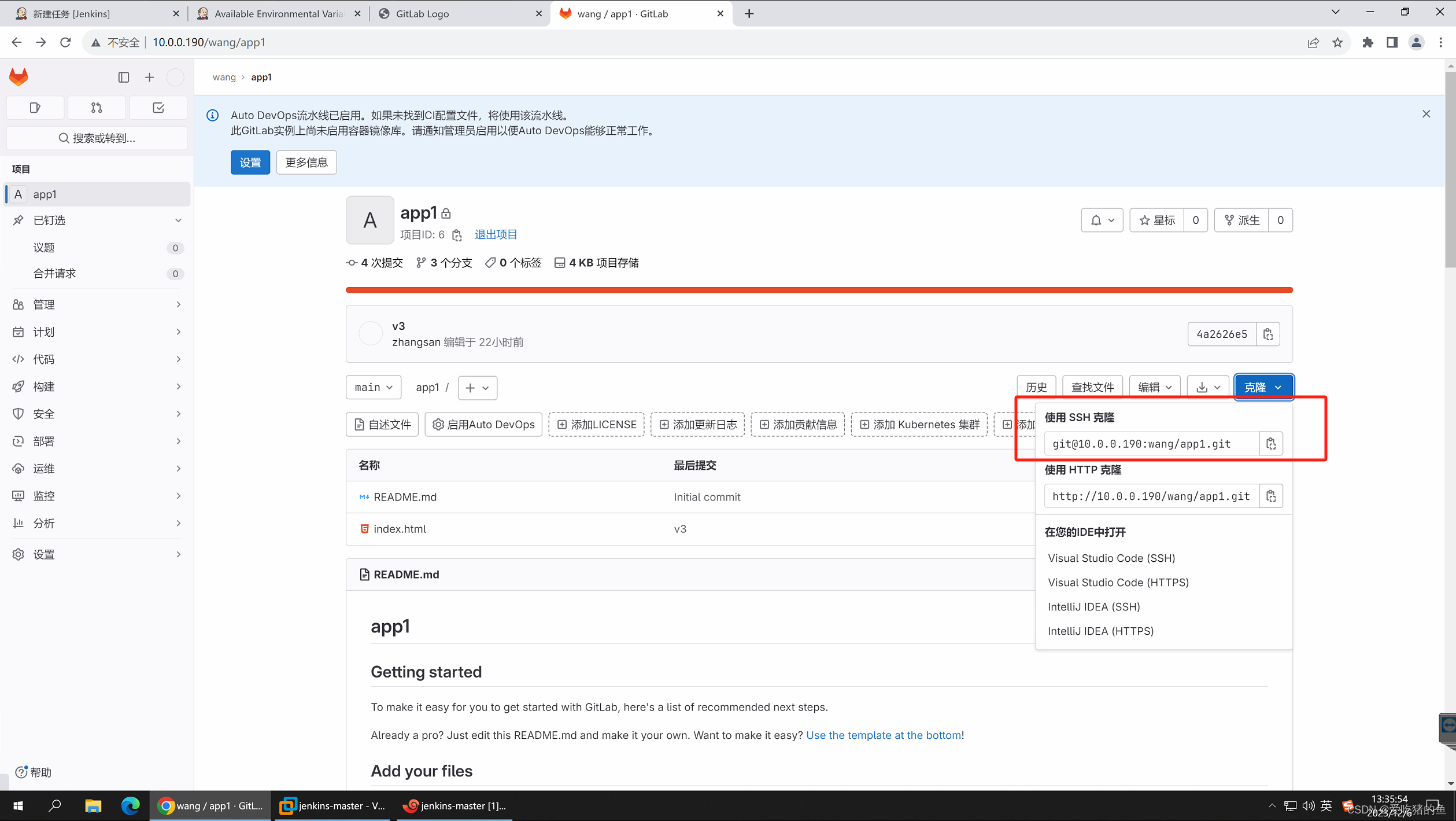The width and height of the screenshot is (1456, 821).
Task: Toggle the sidebar collapse icon
Action: click(x=124, y=77)
